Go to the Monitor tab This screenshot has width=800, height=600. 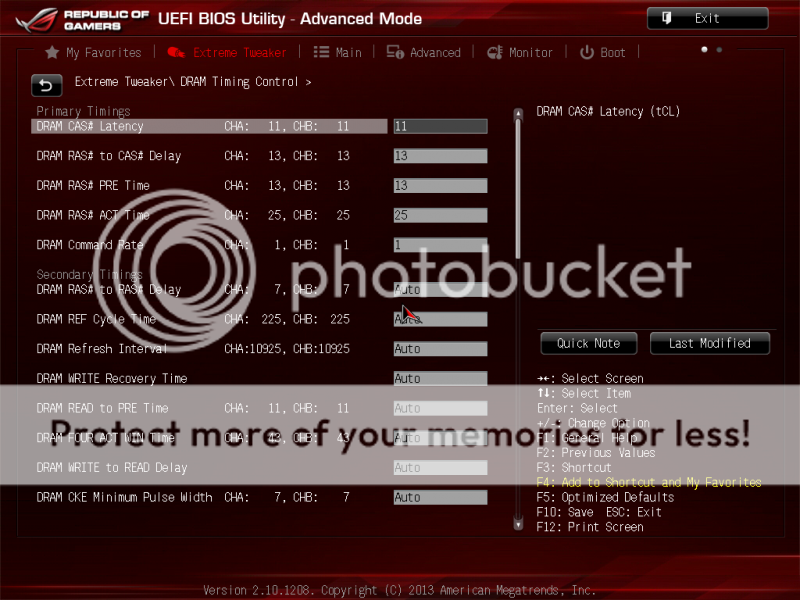519,52
